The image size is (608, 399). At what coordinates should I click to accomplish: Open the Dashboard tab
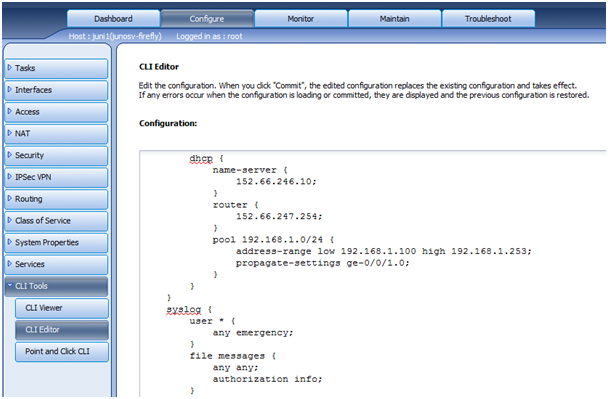pyautogui.click(x=113, y=19)
